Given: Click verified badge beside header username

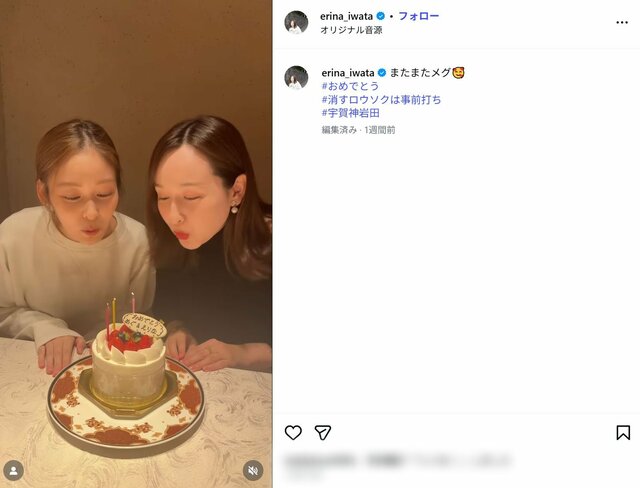Looking at the screenshot, I should [x=380, y=16].
